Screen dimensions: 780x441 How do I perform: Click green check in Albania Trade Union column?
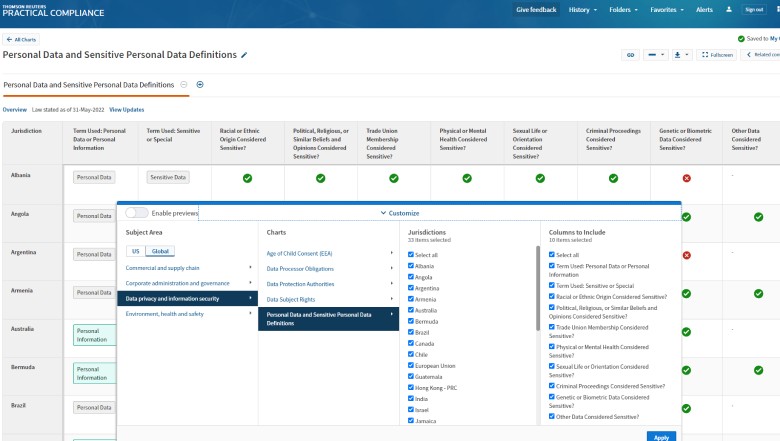(393, 178)
